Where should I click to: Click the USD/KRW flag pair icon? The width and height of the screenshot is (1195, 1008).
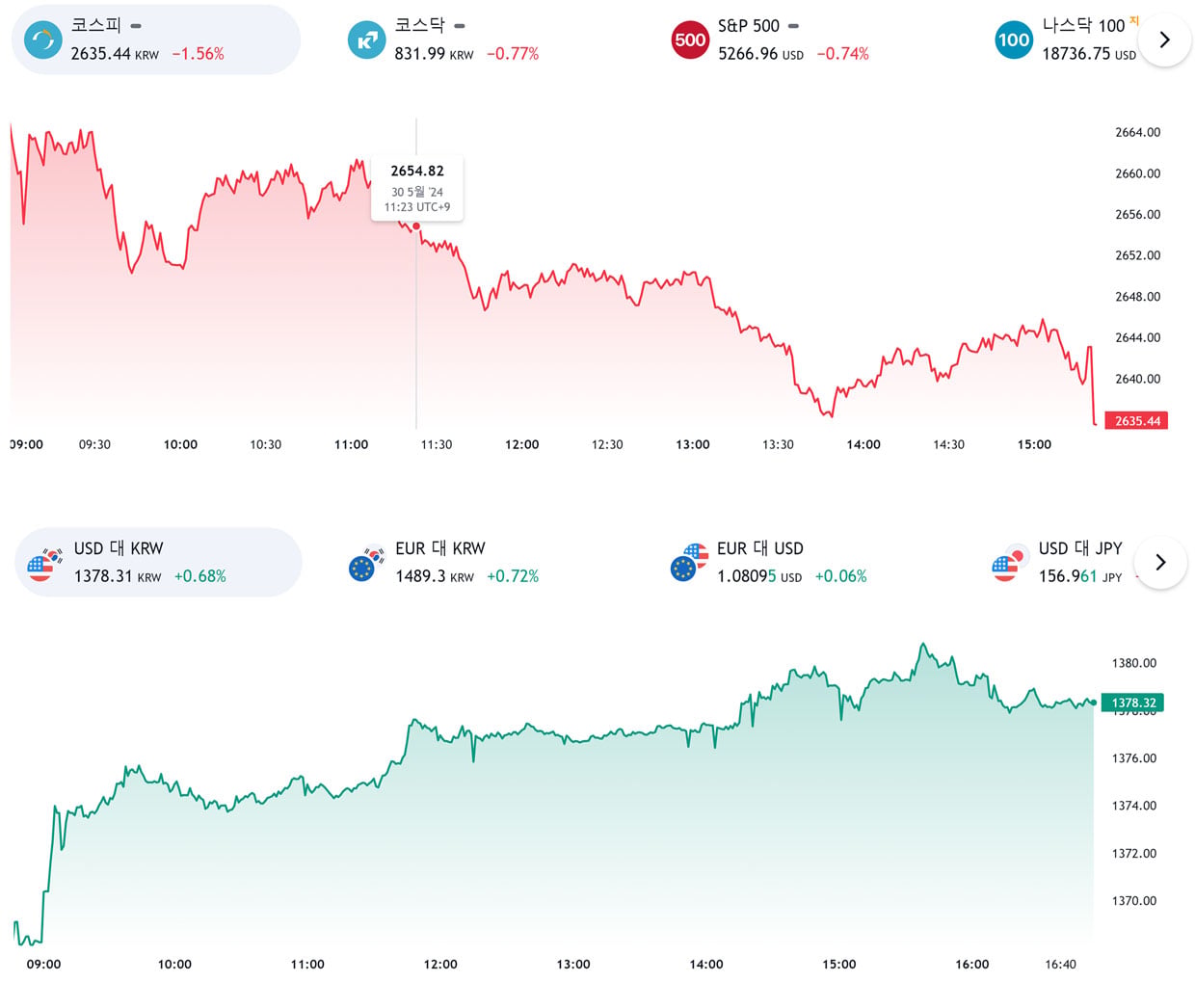tap(44, 563)
